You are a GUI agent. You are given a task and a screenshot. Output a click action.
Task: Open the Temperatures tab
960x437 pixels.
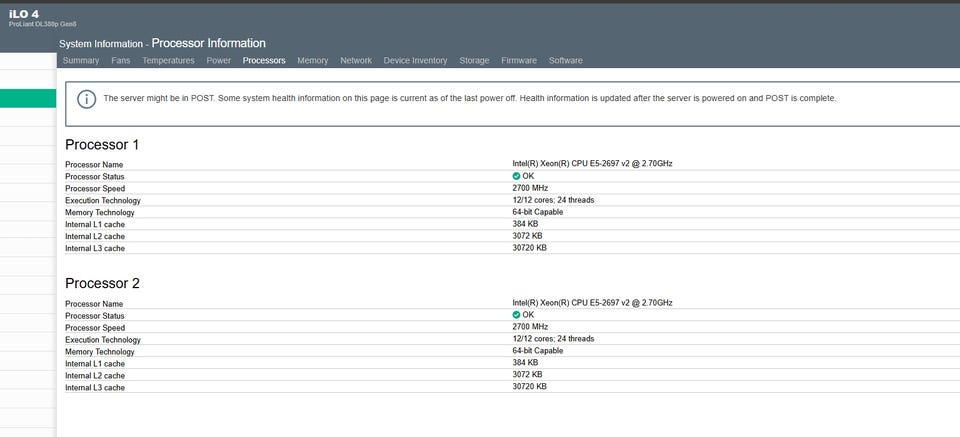[168, 61]
